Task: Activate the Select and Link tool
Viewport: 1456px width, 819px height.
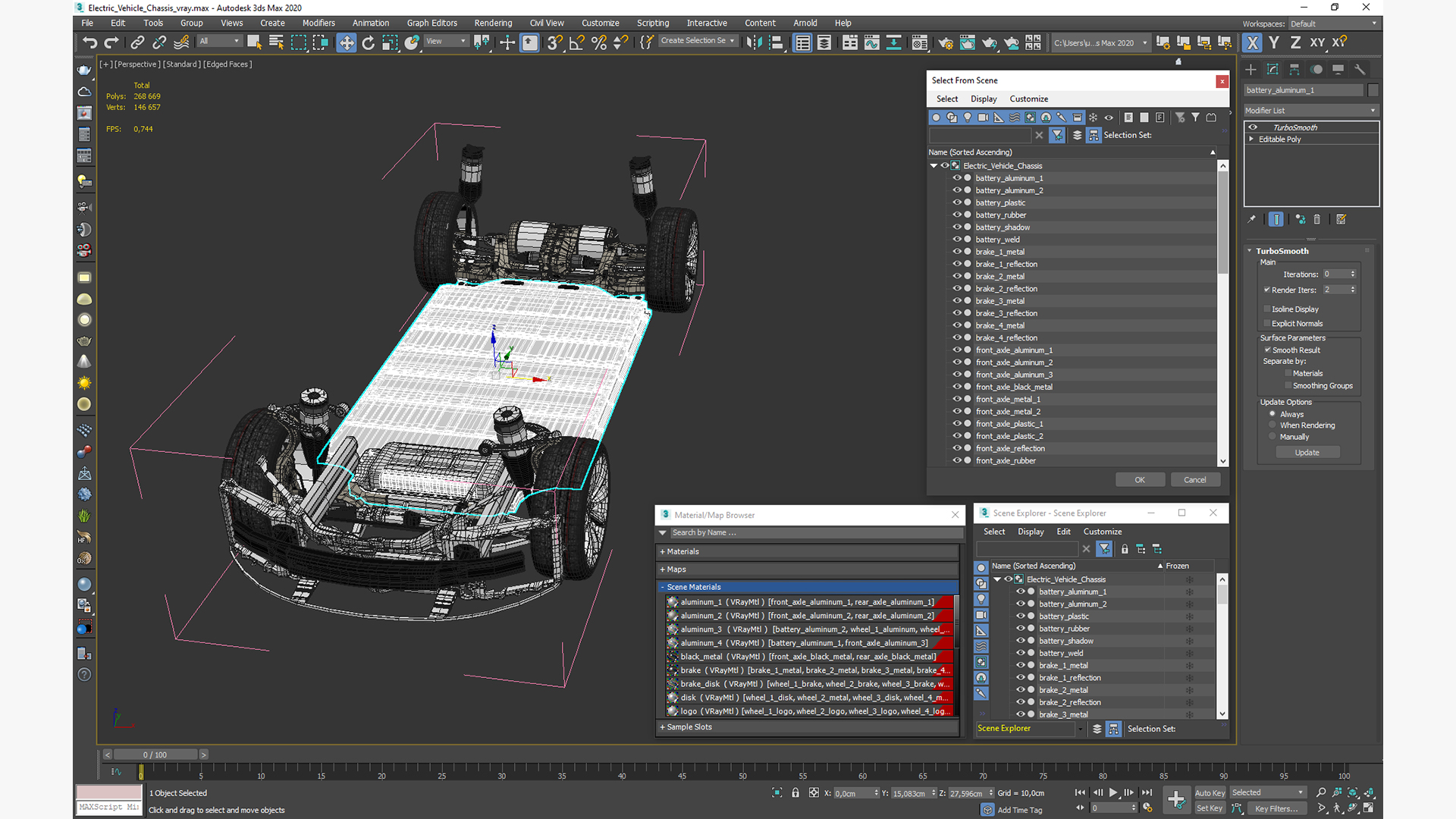Action: [137, 42]
